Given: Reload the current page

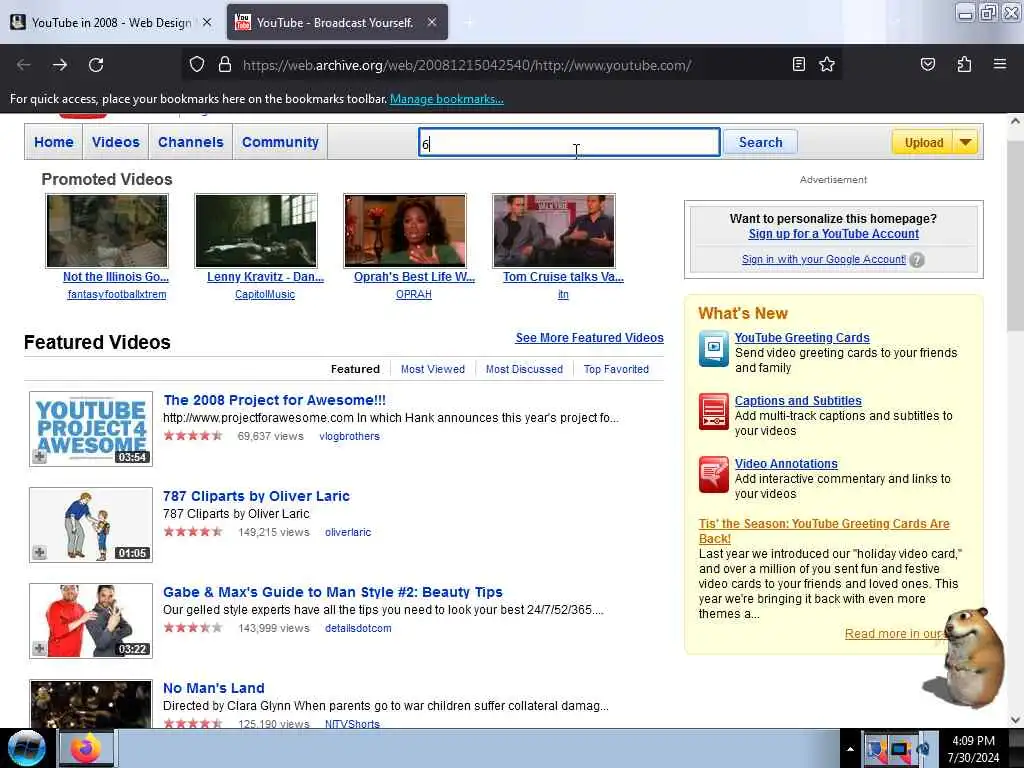Looking at the screenshot, I should [96, 65].
